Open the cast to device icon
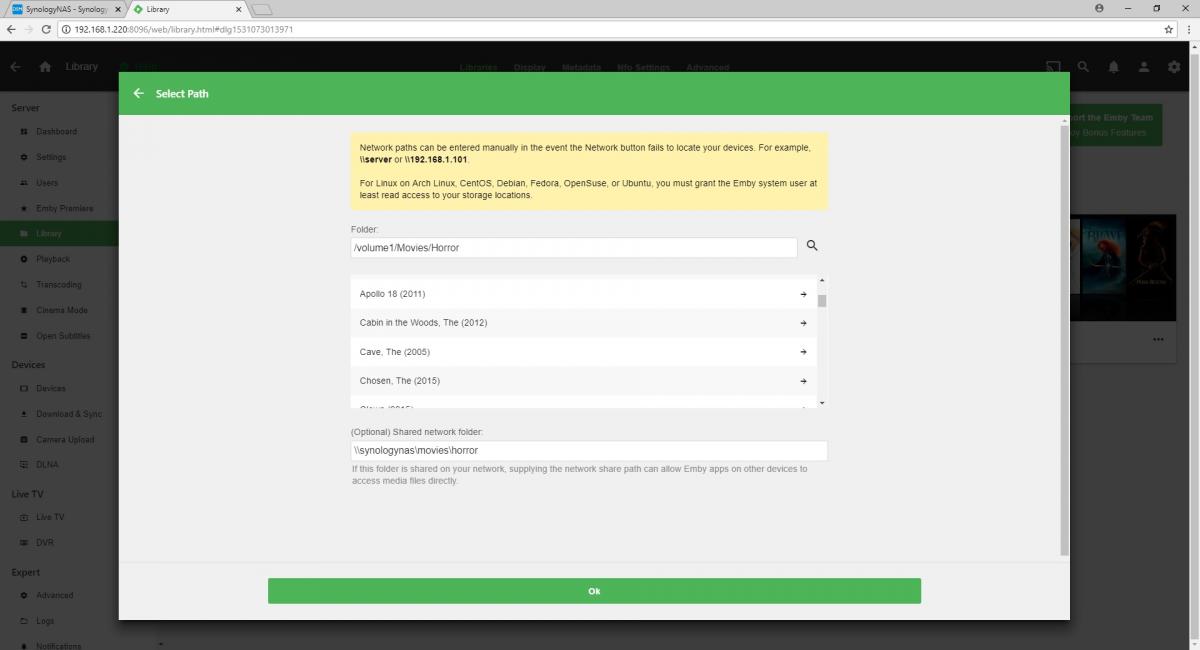The image size is (1200, 650). coord(1053,67)
